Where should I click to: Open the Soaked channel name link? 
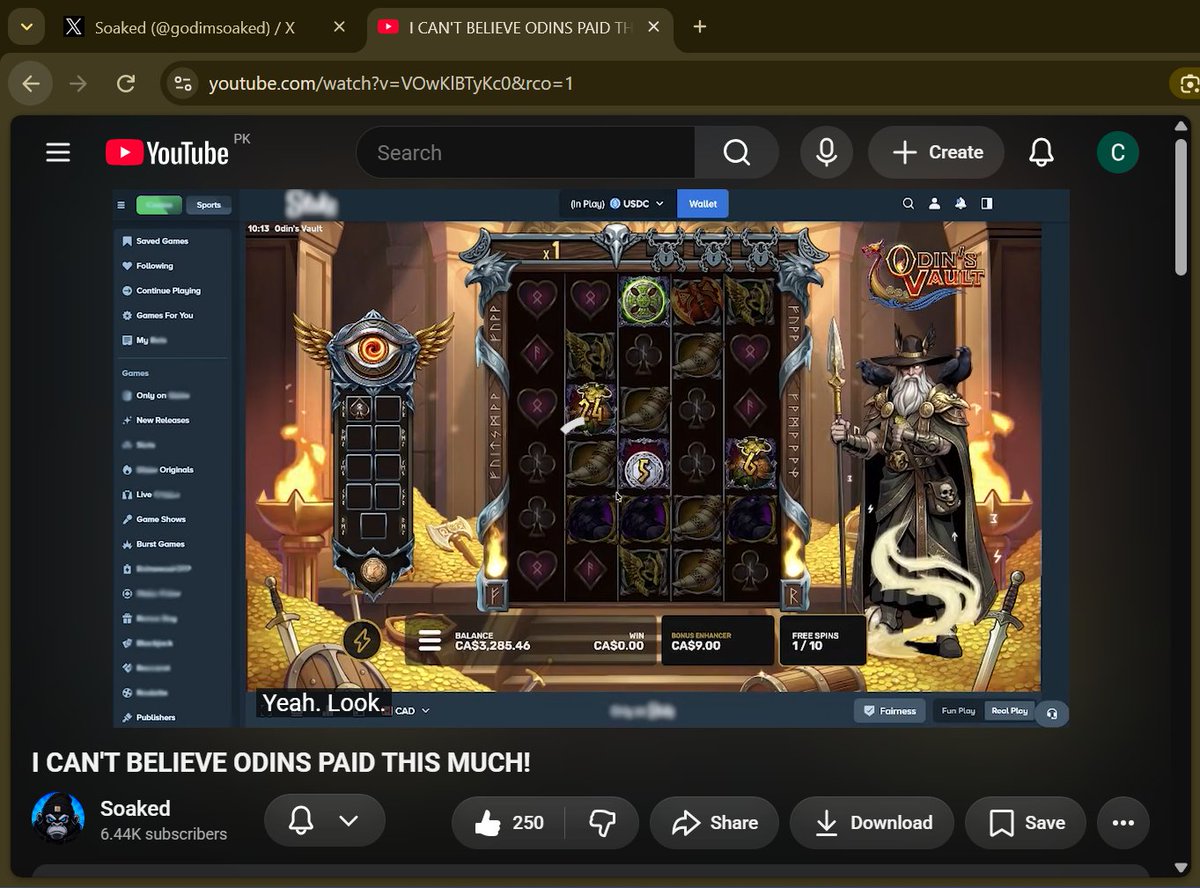click(135, 808)
